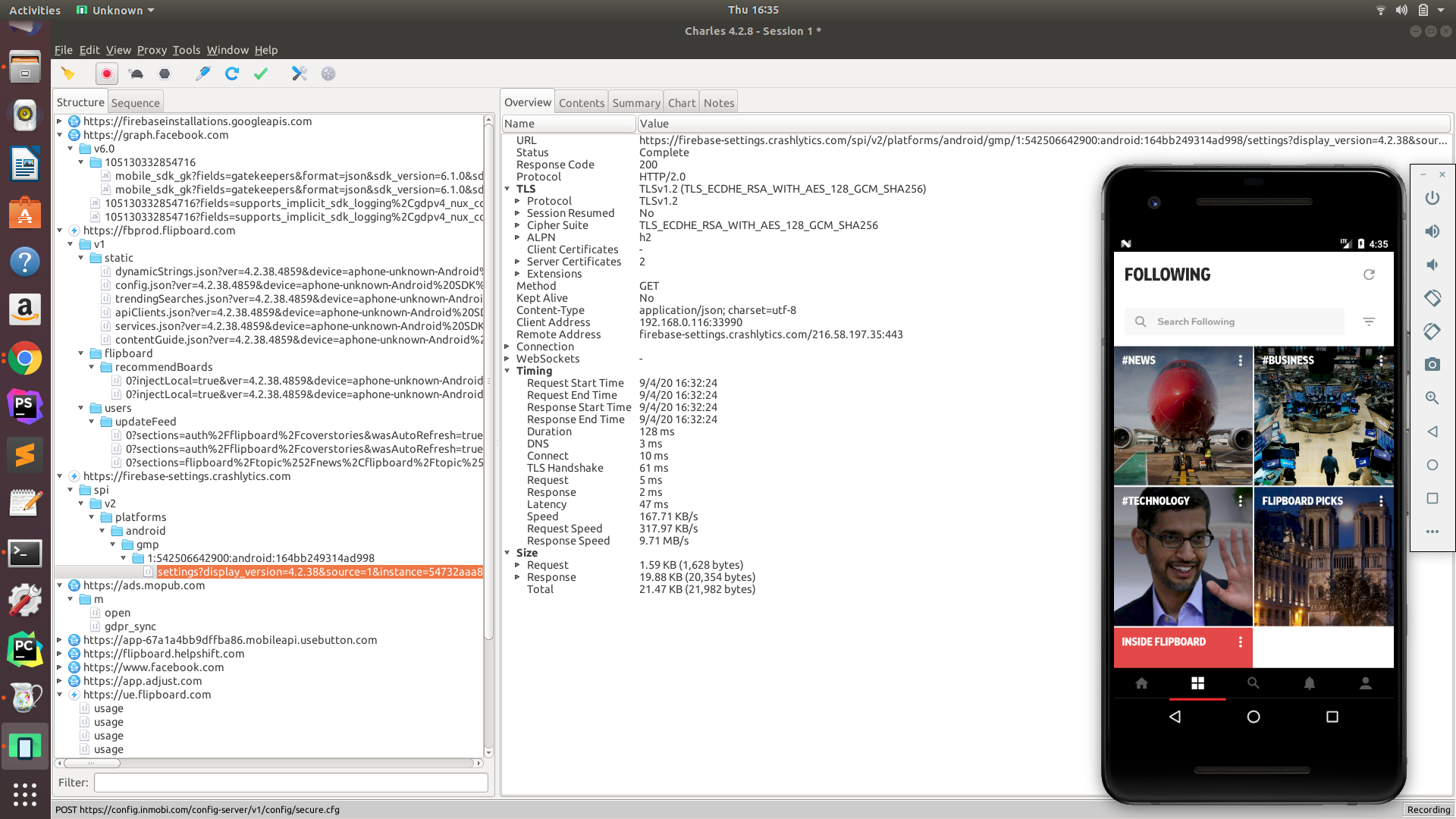1456x819 pixels.
Task: Select the highlighted settings?display_version request
Action: [319, 572]
